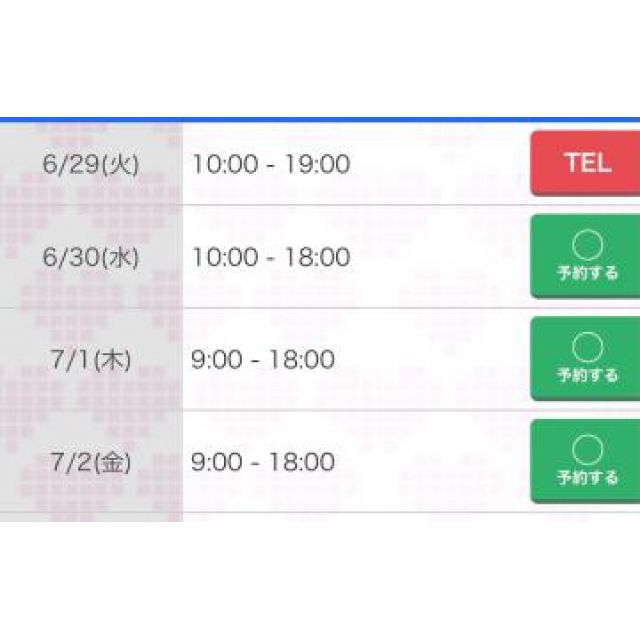This screenshot has width=640, height=640.
Task: Click the circle availability icon for 7/1
Action: 588,347
